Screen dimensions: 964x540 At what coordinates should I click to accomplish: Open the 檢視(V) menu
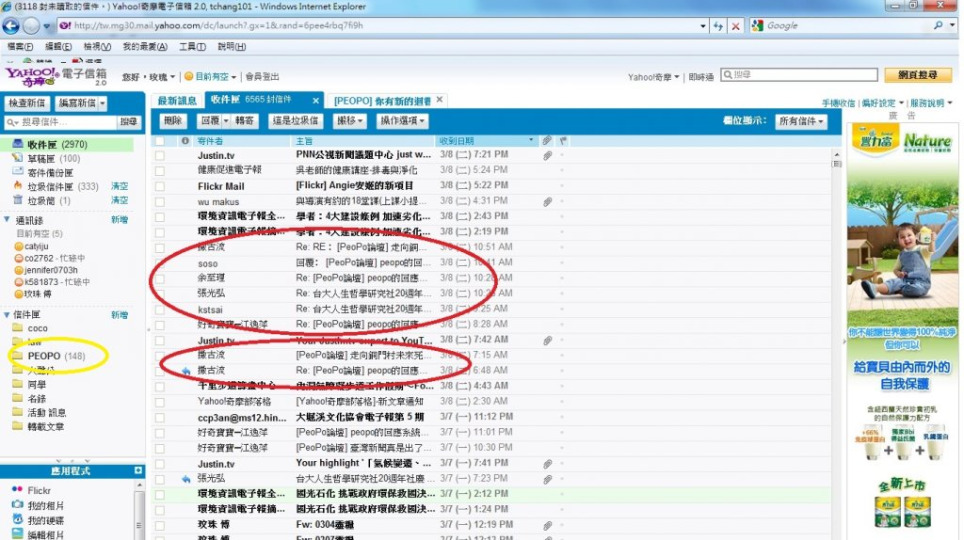tap(97, 47)
